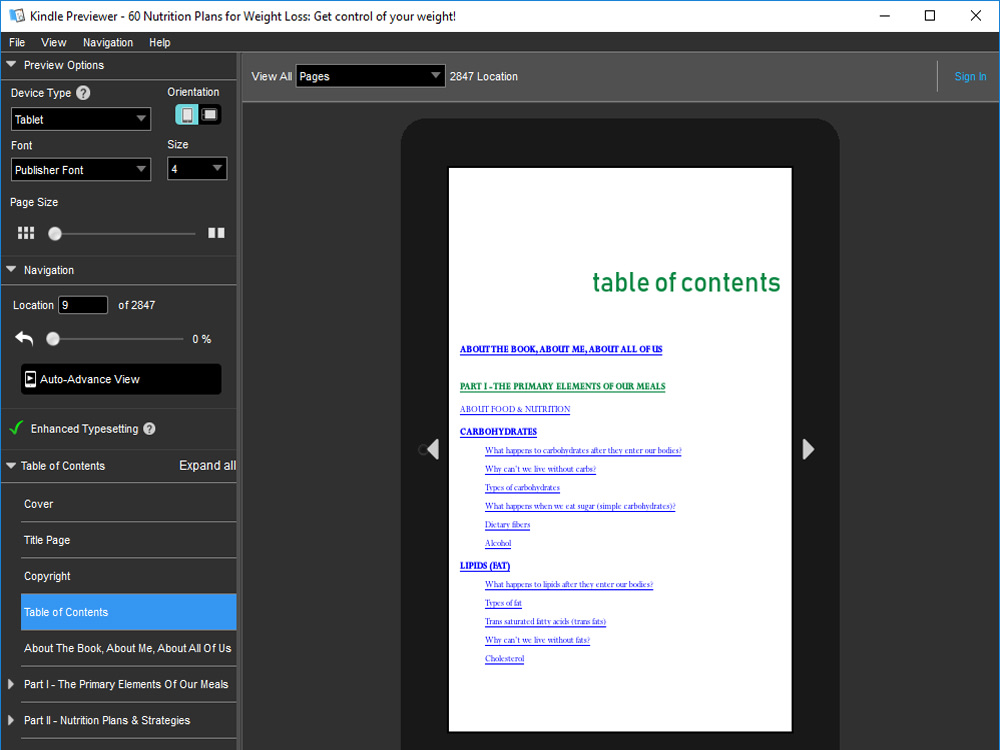
Task: Maximize the Kindle Previewer window
Action: pyautogui.click(x=930, y=15)
